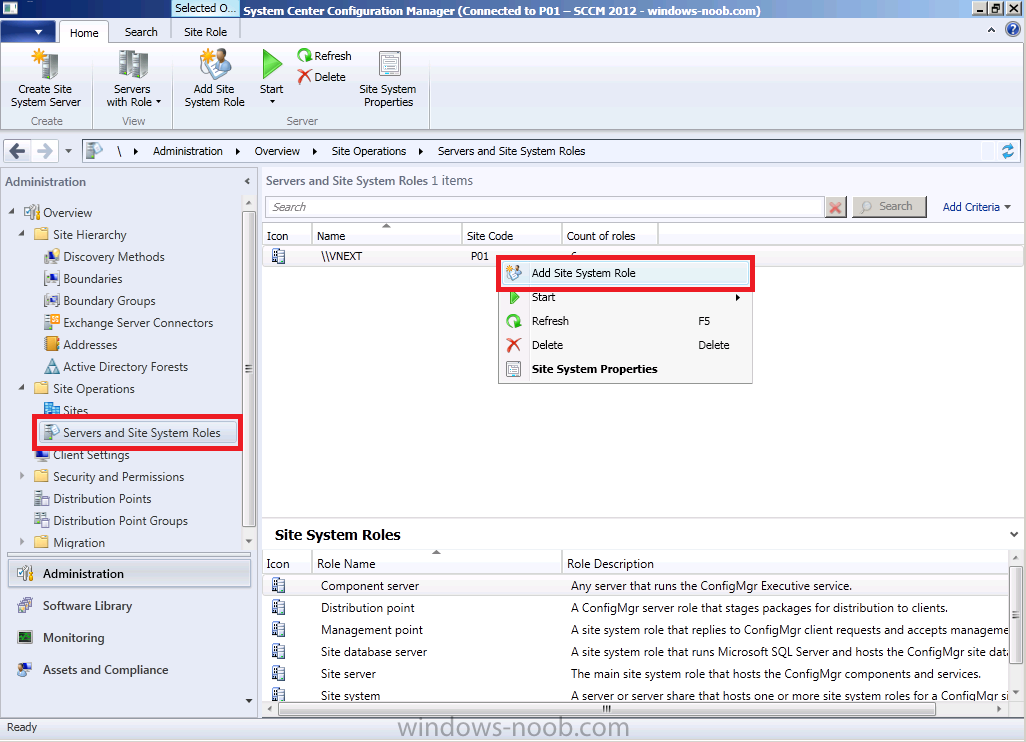
Task: Click Site Operations in the breadcrumb
Action: click(x=368, y=151)
